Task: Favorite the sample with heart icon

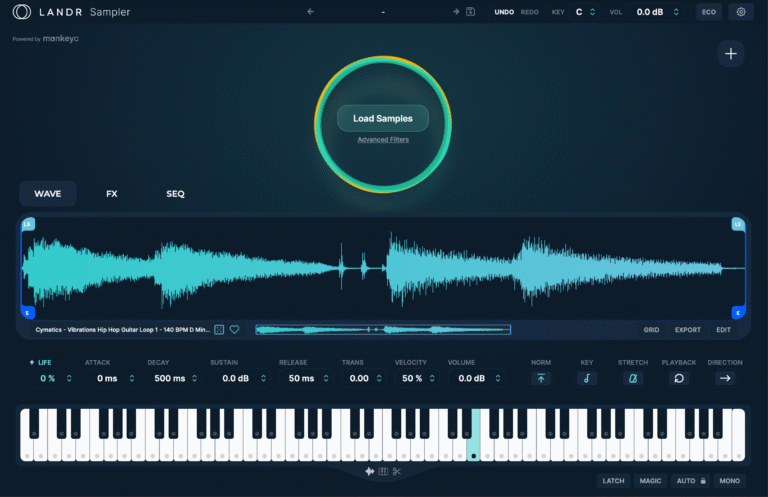Action: (x=235, y=330)
